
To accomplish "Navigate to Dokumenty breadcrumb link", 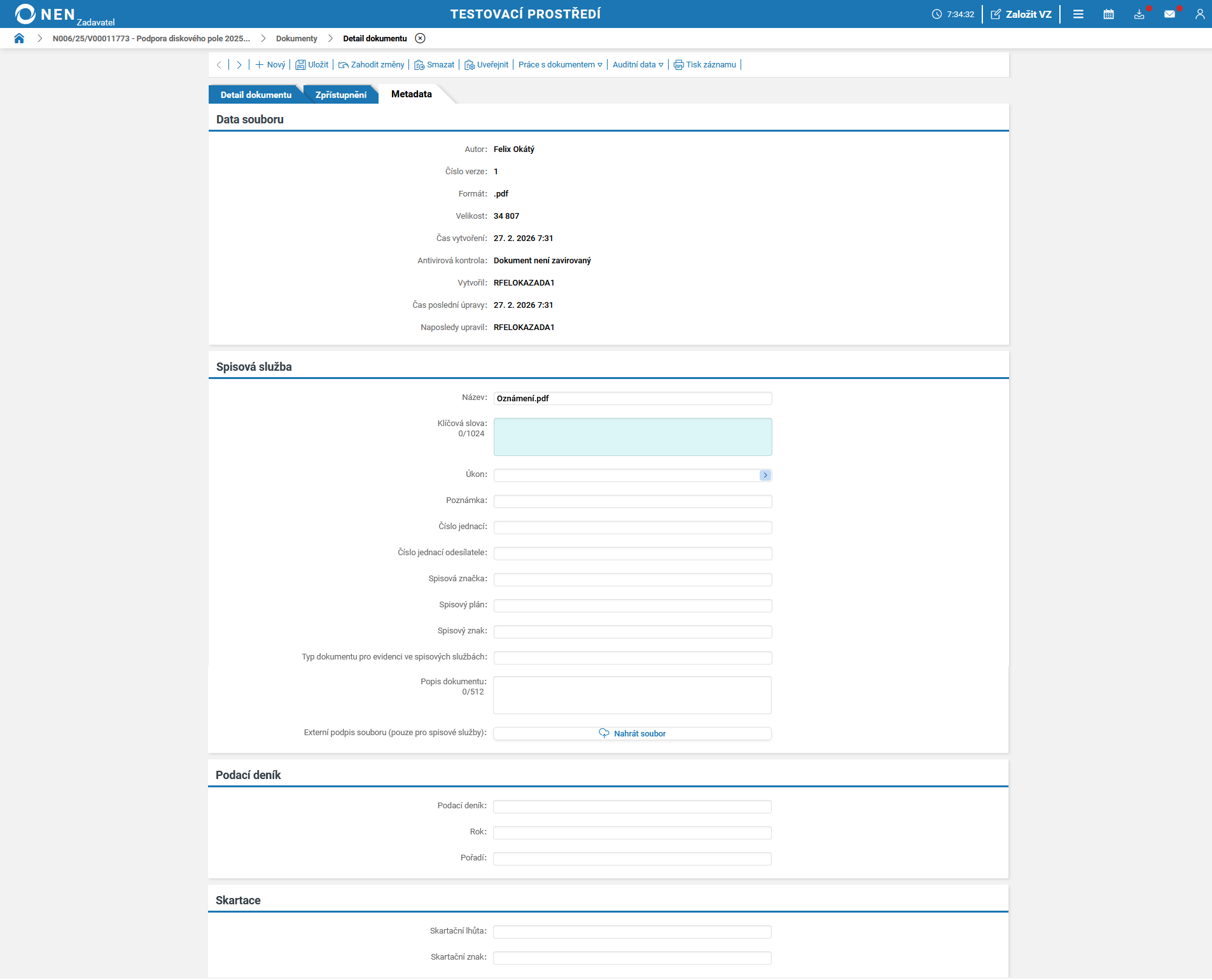I will 296,38.
